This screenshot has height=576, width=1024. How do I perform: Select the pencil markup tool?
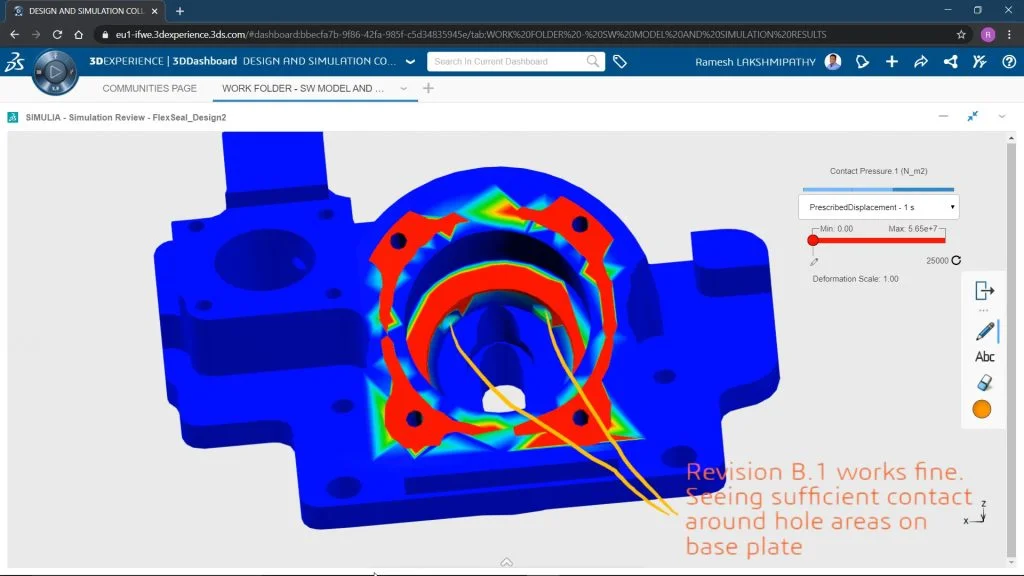tap(984, 331)
